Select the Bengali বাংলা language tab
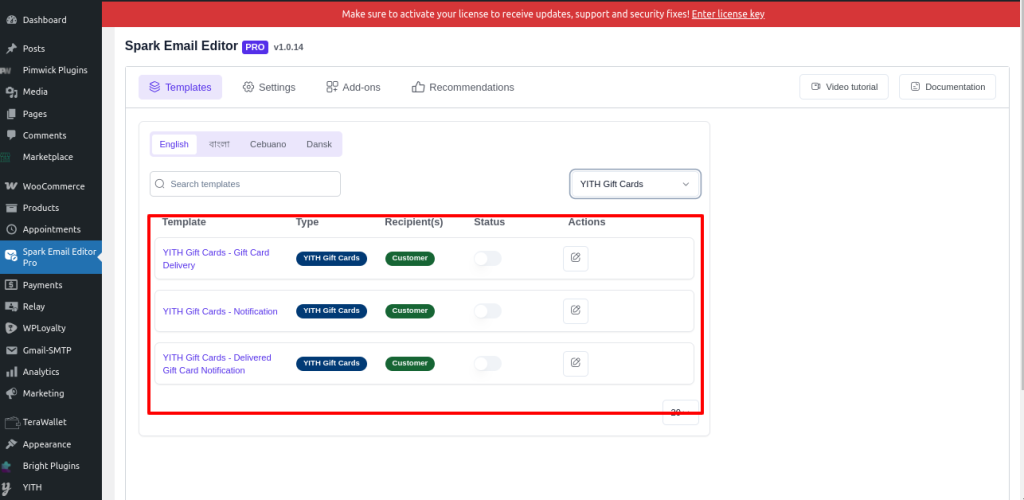Image resolution: width=1024 pixels, height=500 pixels. [x=219, y=144]
